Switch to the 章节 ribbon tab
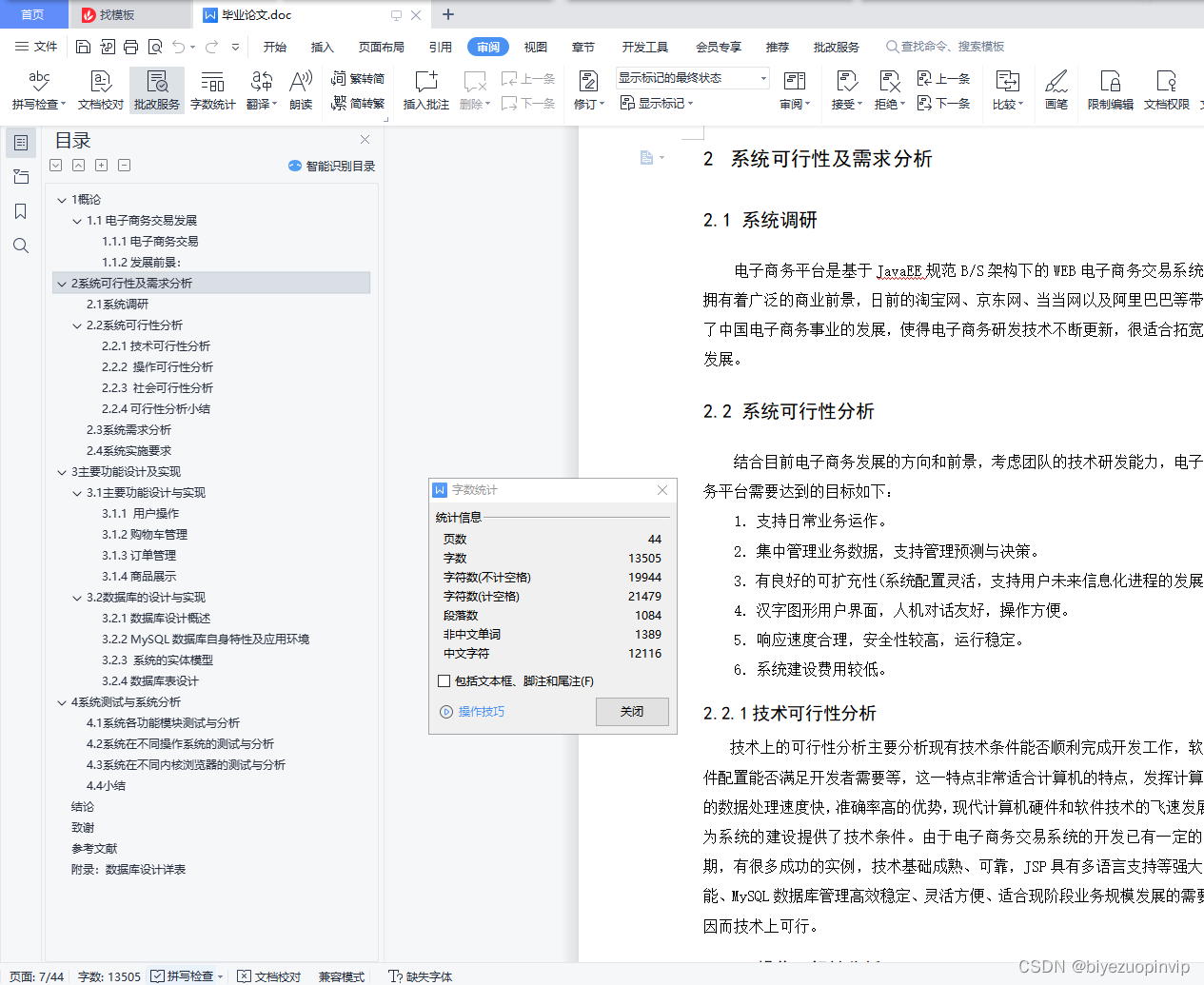The height and width of the screenshot is (985, 1204). point(583,47)
